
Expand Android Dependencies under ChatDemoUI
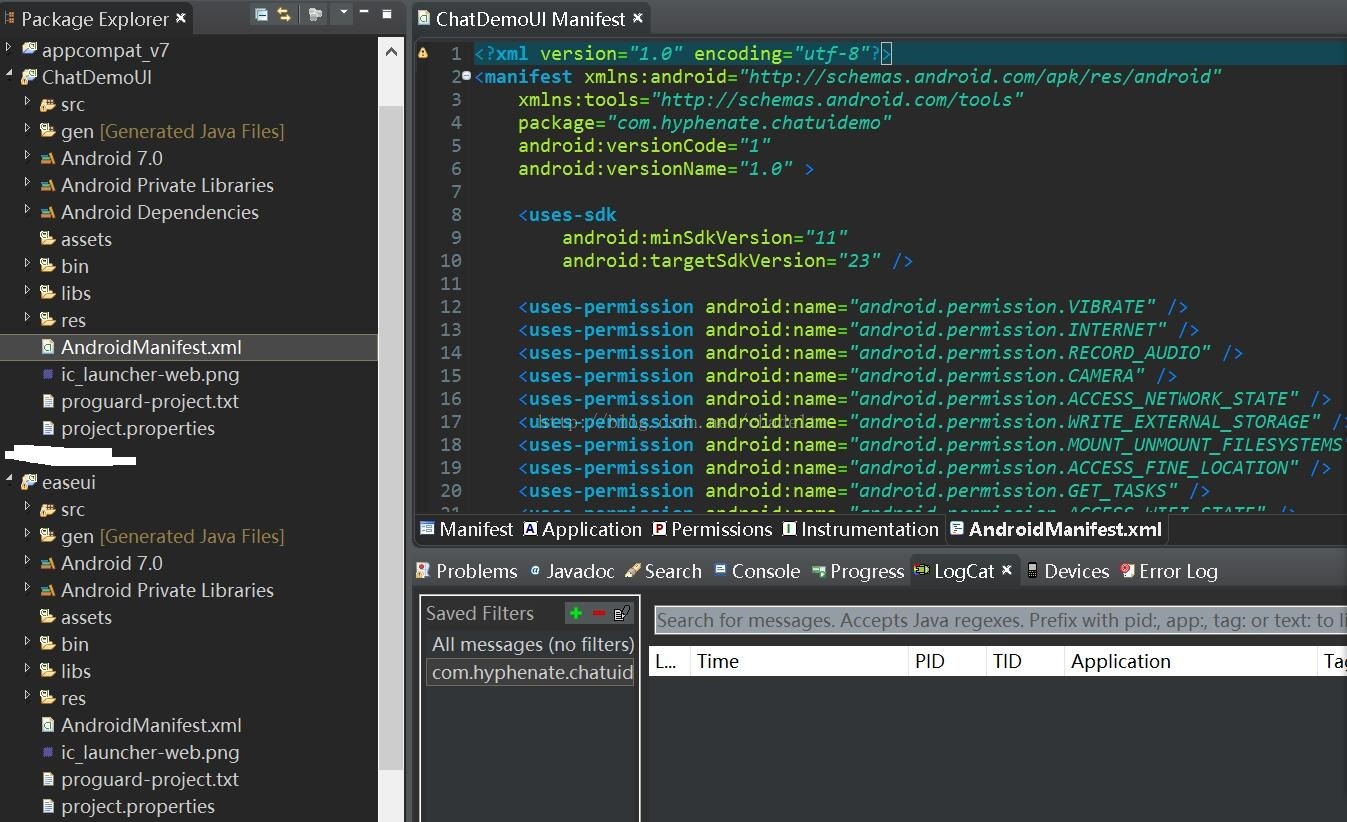(28, 211)
